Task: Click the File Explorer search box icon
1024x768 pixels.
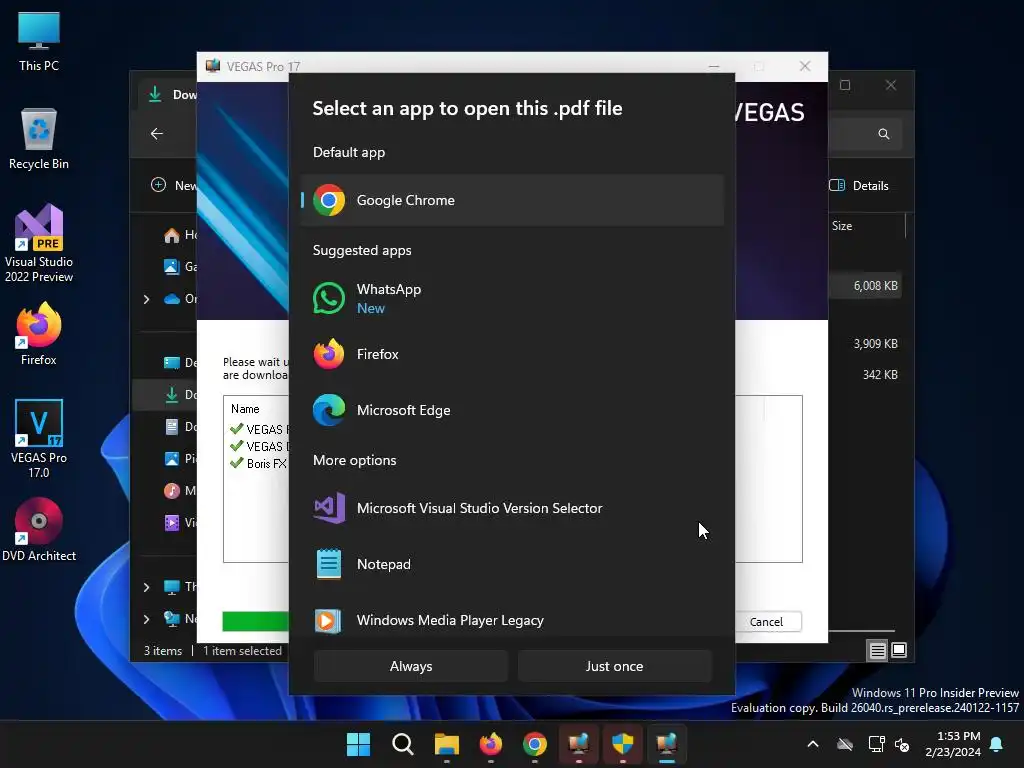Action: [884, 134]
